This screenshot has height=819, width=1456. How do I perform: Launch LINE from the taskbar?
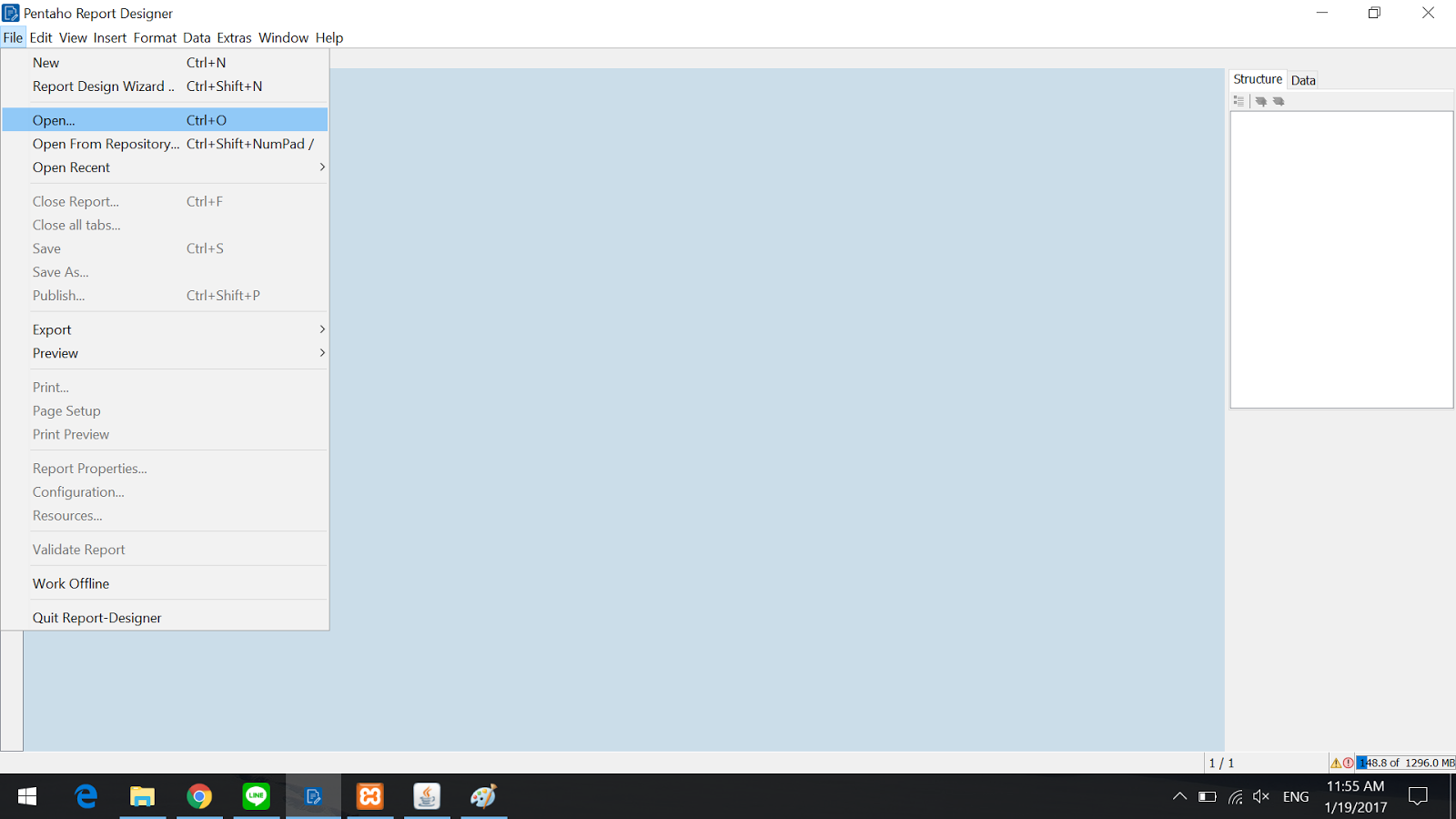(x=256, y=796)
